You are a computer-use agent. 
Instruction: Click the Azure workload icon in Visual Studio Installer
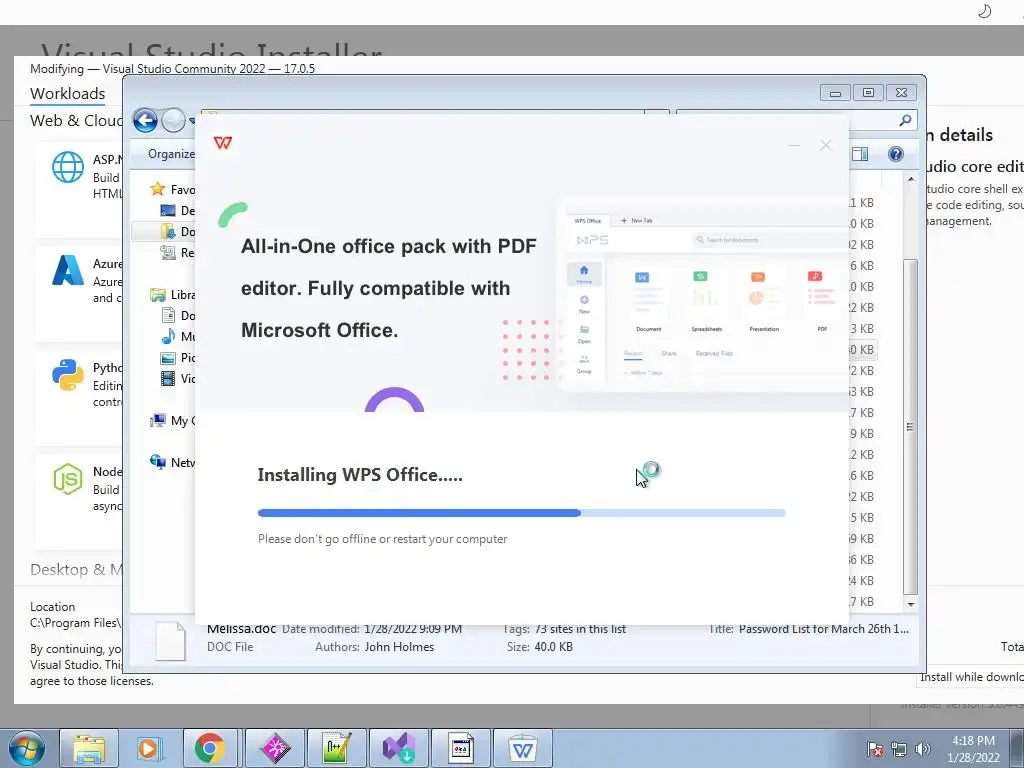point(68,270)
